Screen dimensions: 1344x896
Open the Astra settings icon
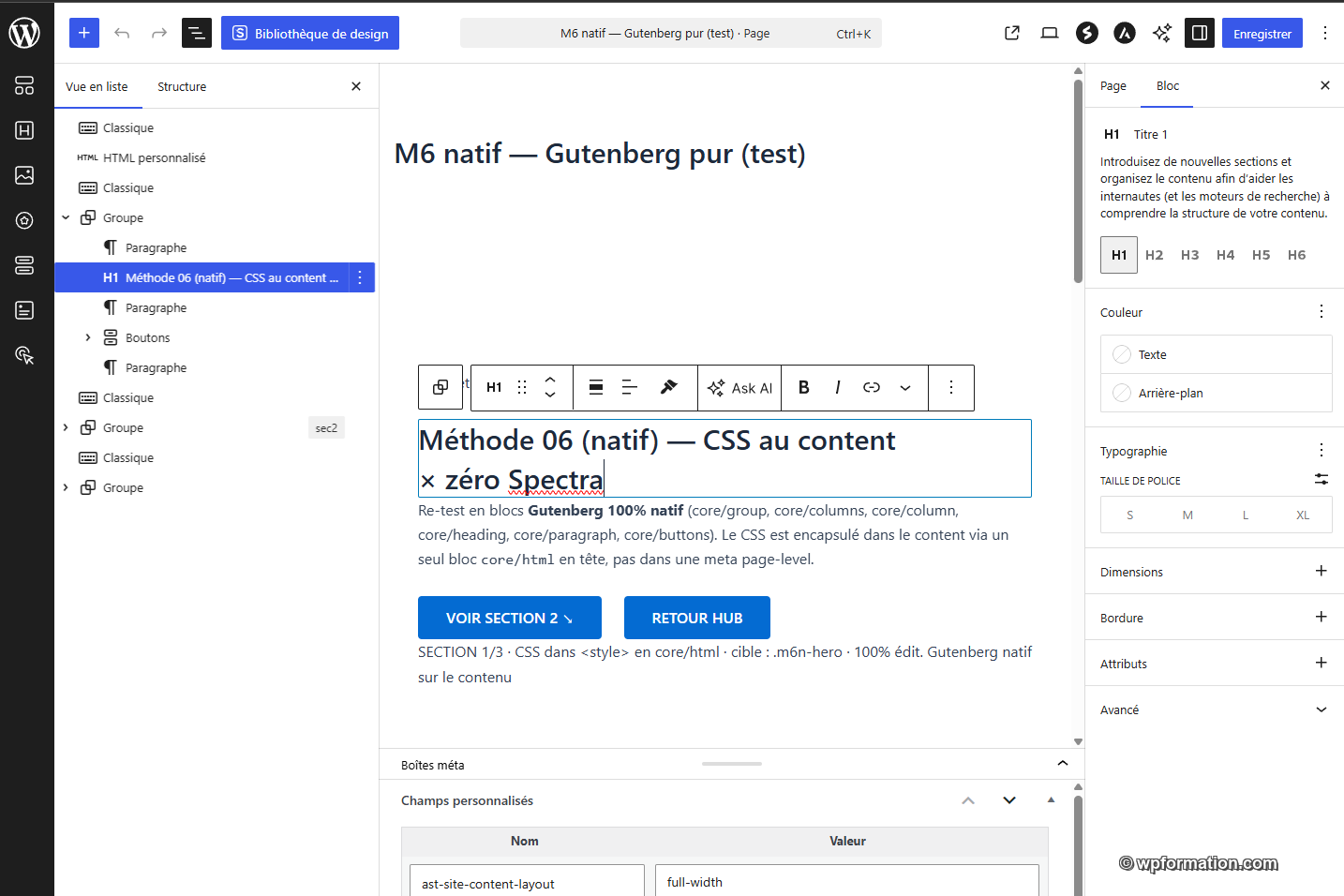[x=1125, y=33]
